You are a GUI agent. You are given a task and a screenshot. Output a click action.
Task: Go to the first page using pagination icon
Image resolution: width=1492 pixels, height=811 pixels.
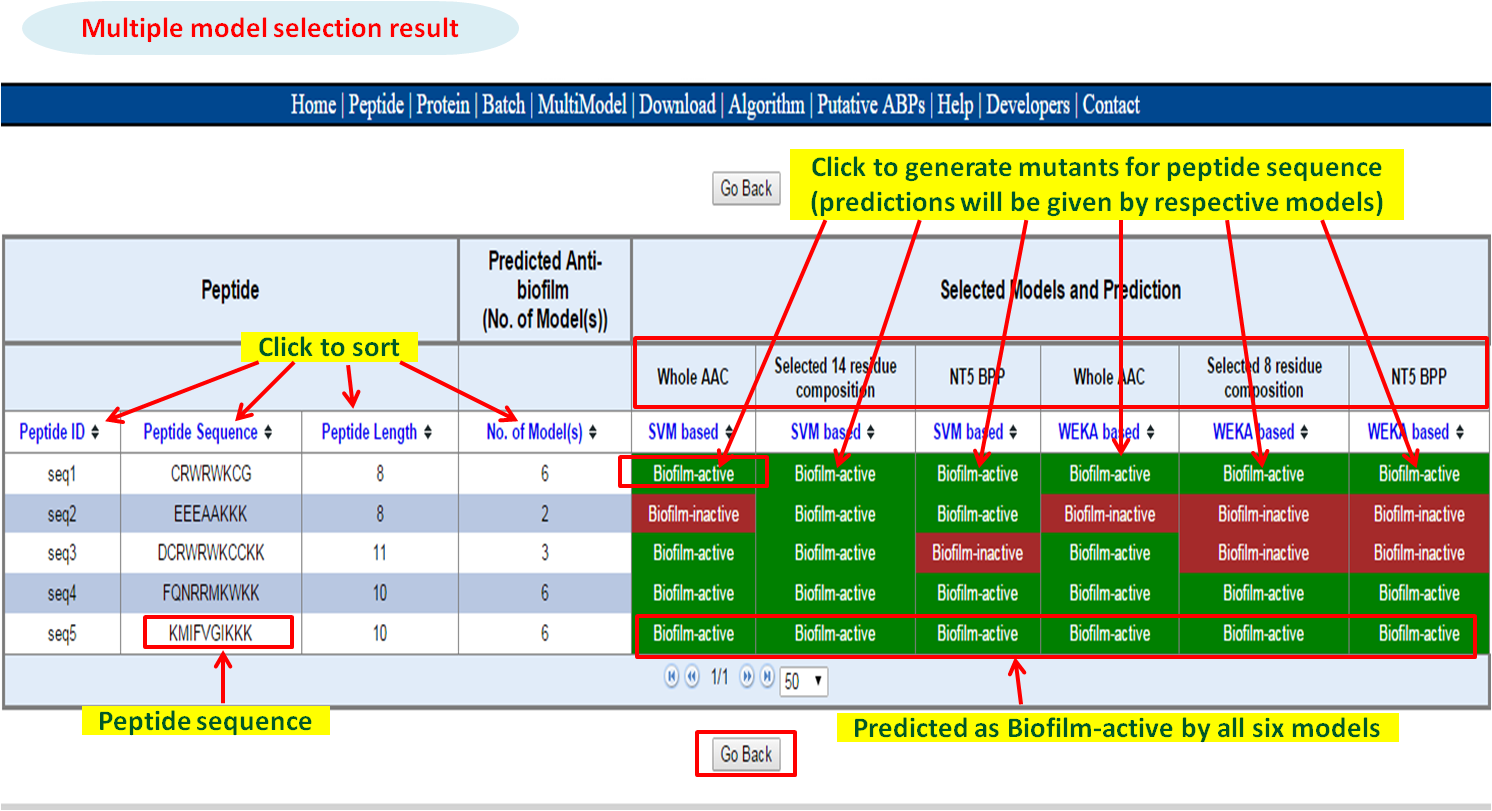pos(671,677)
